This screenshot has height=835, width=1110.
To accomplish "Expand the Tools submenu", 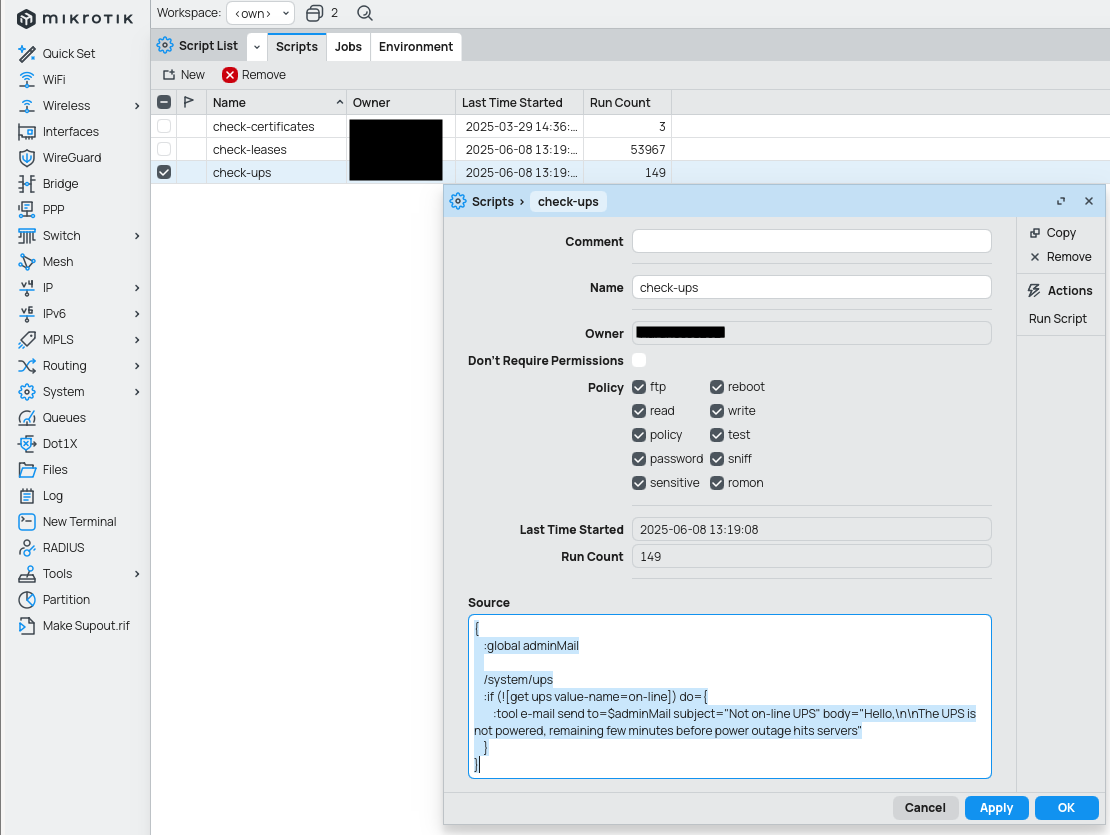I will click(137, 574).
